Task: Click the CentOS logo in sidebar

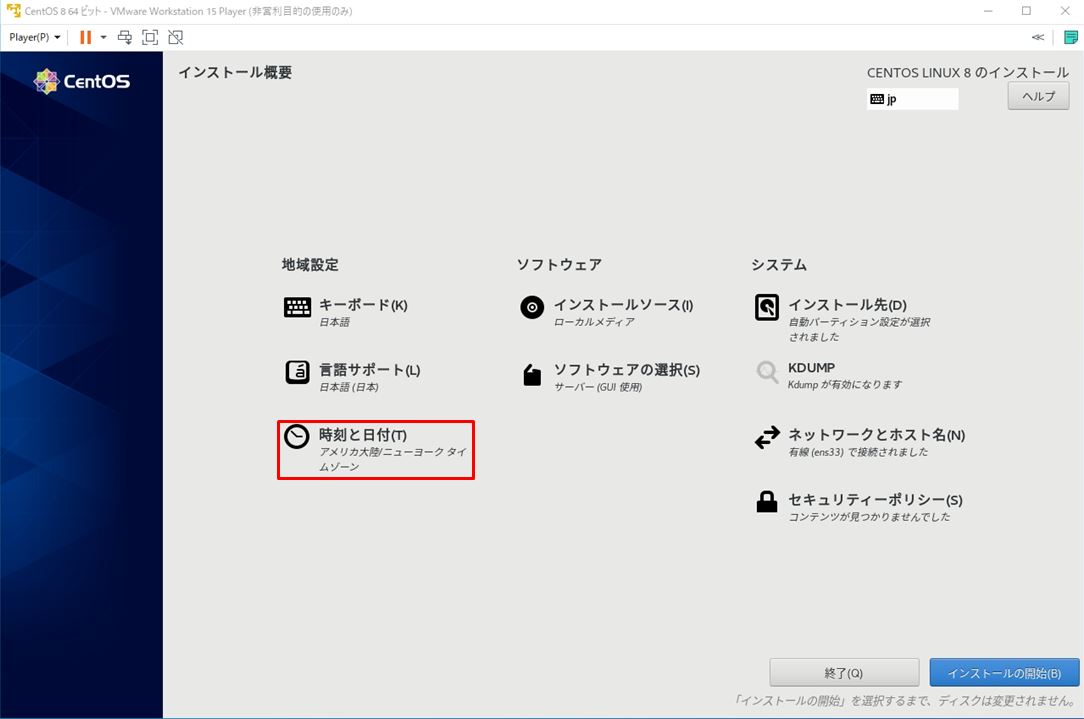Action: pos(82,82)
